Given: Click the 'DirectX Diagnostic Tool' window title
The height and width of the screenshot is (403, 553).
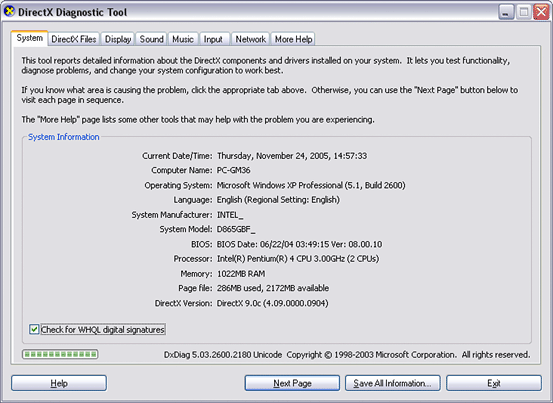Looking at the screenshot, I should pyautogui.click(x=72, y=12).
